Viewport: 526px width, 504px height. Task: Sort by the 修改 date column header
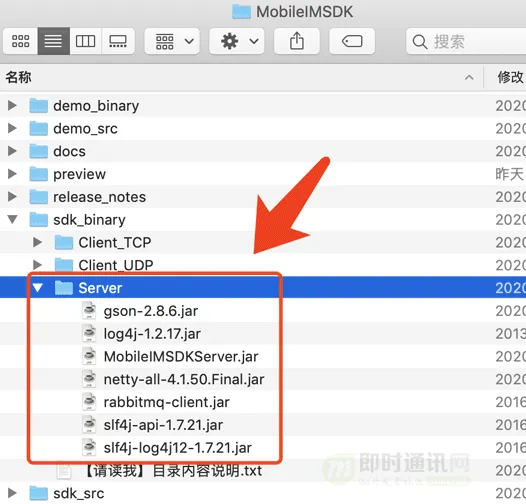pyautogui.click(x=510, y=78)
